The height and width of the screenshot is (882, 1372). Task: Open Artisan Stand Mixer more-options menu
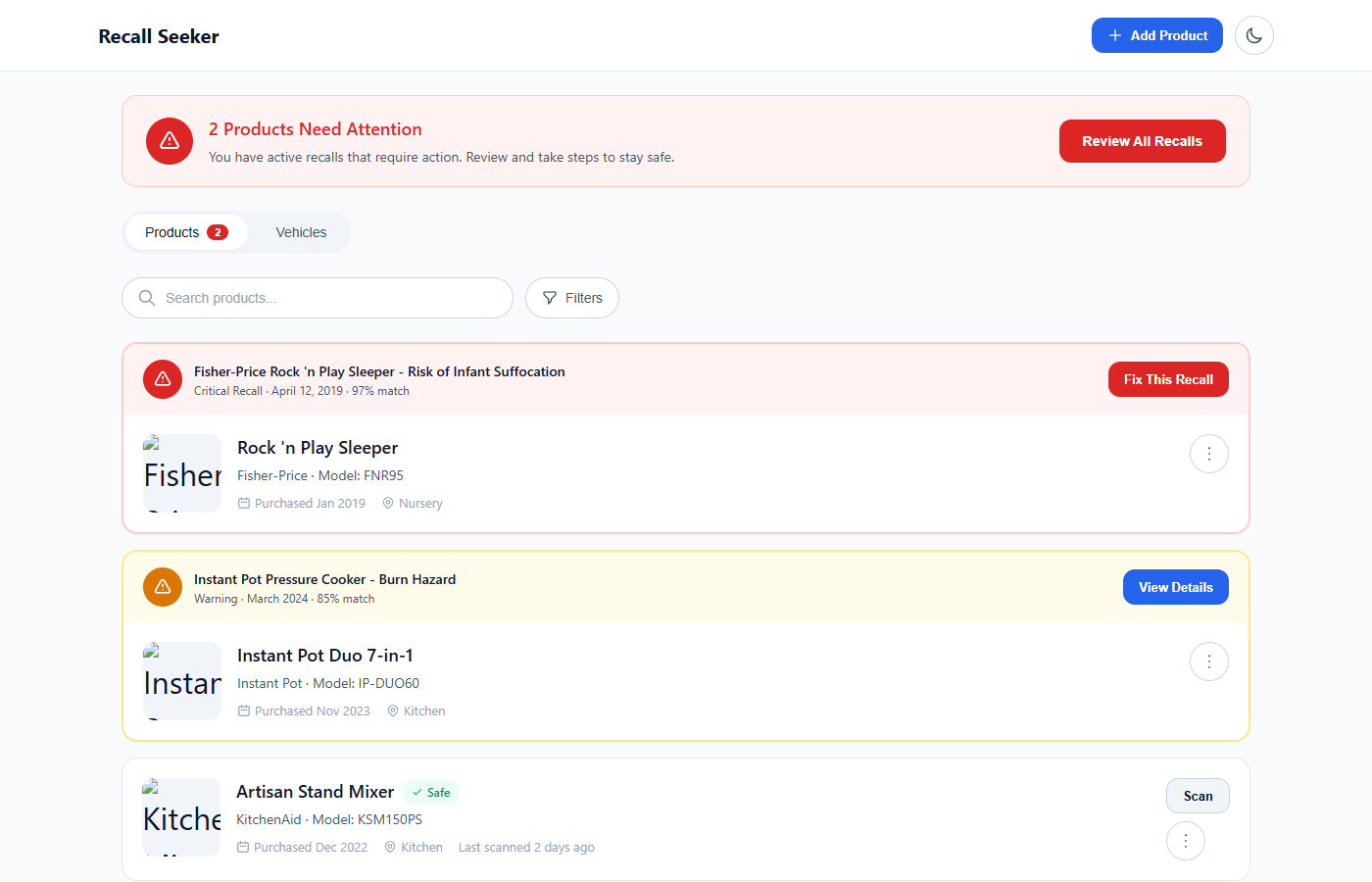[x=1186, y=841]
